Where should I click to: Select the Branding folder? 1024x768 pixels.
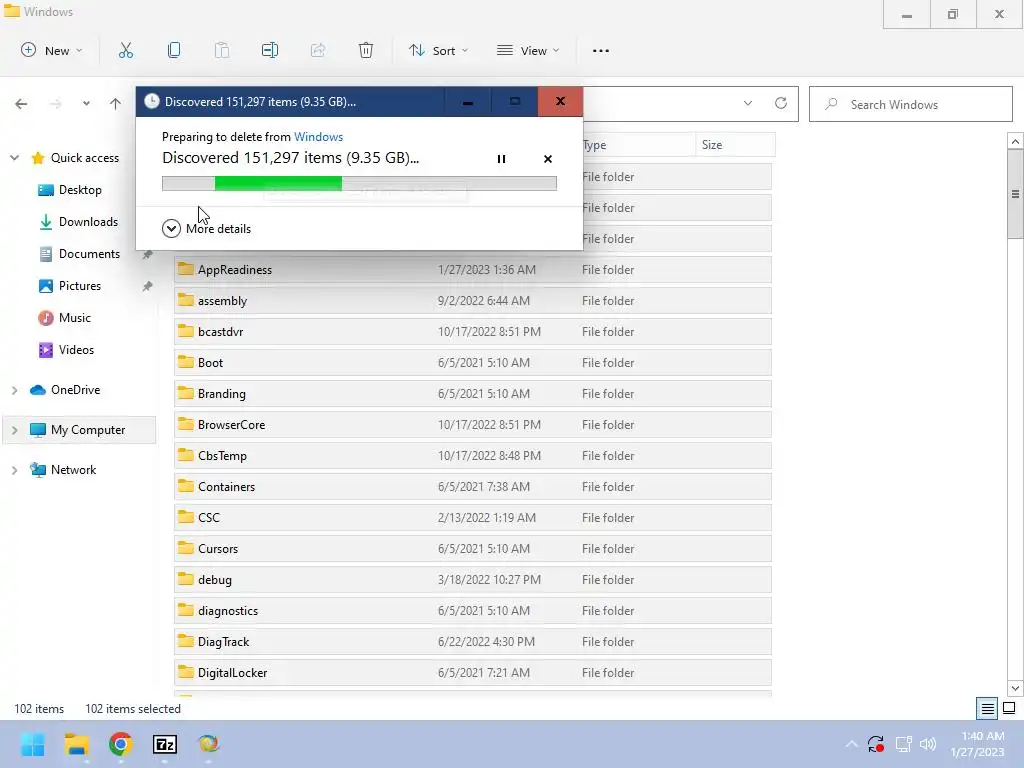(x=473, y=394)
